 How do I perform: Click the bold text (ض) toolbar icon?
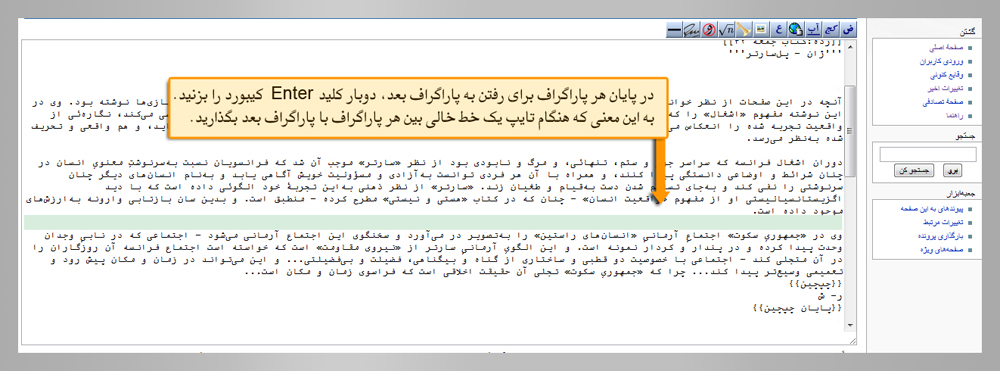tap(848, 29)
